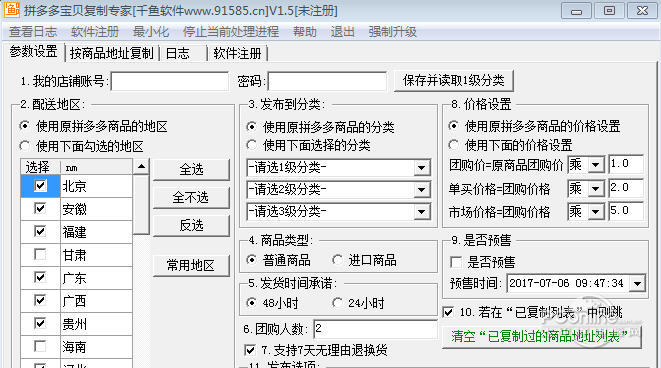Viewport: 661px width, 368px height.
Task: Select 使用原拼多多商品的价格设置 radio option
Action: pyautogui.click(x=453, y=126)
